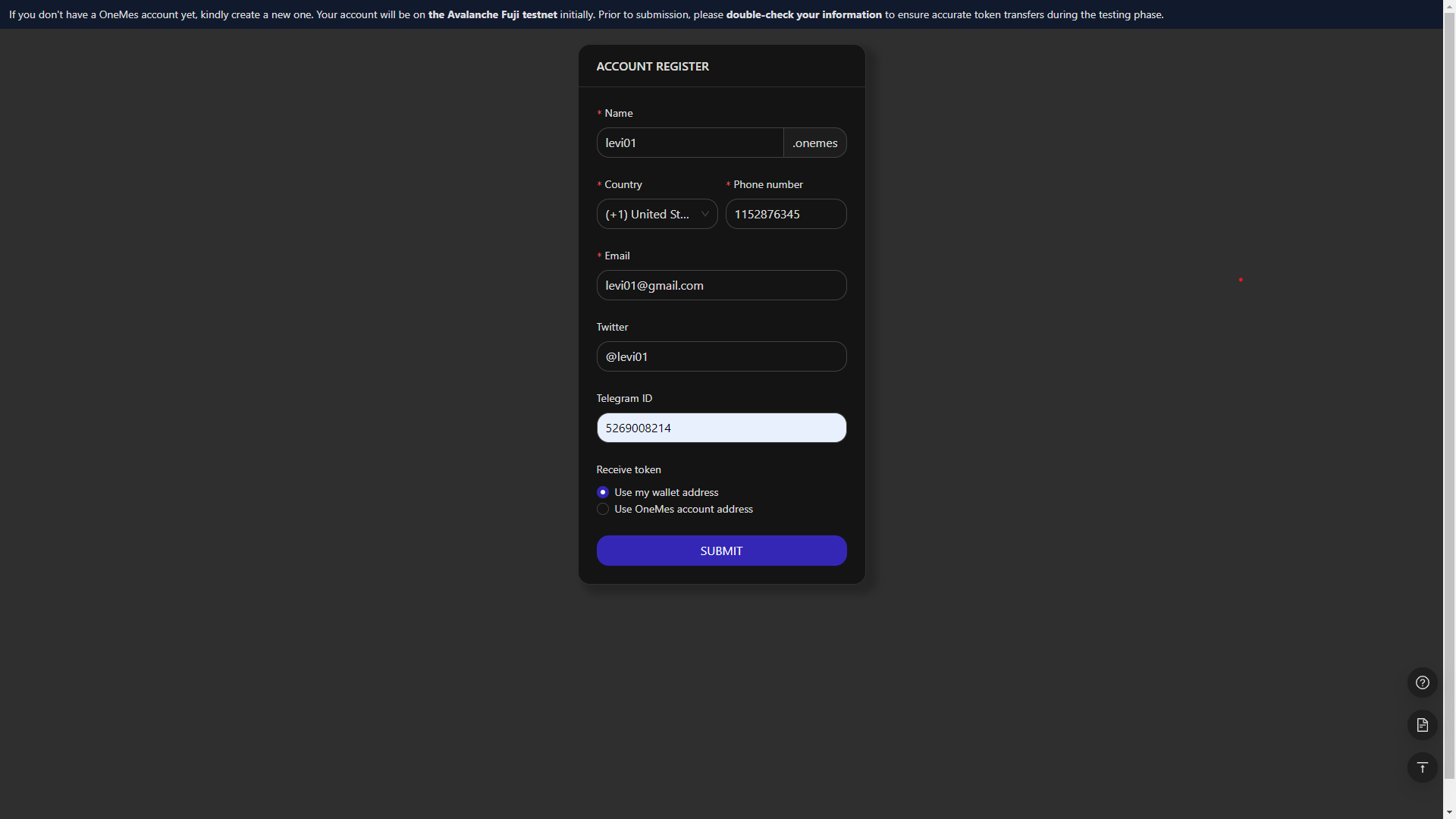Screen dimensions: 1456x819
Task: Click the Receive token label
Action: (x=628, y=469)
